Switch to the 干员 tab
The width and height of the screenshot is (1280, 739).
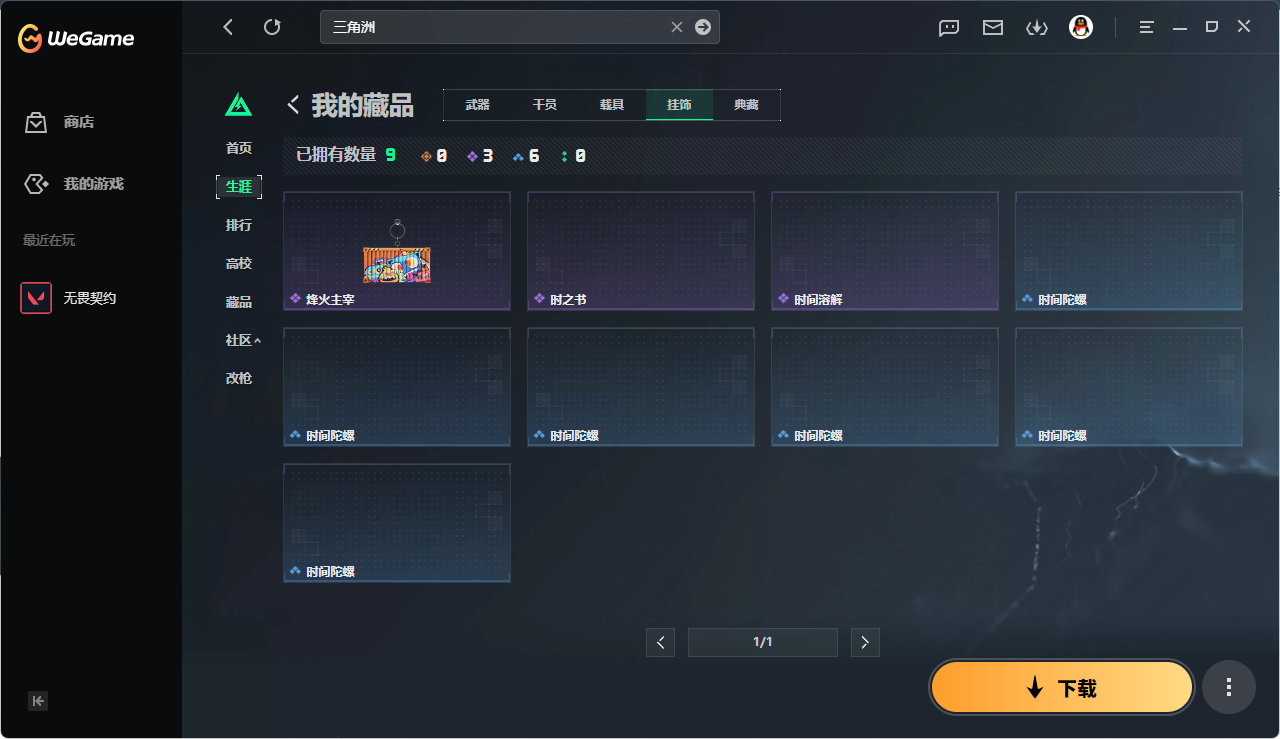pos(545,105)
